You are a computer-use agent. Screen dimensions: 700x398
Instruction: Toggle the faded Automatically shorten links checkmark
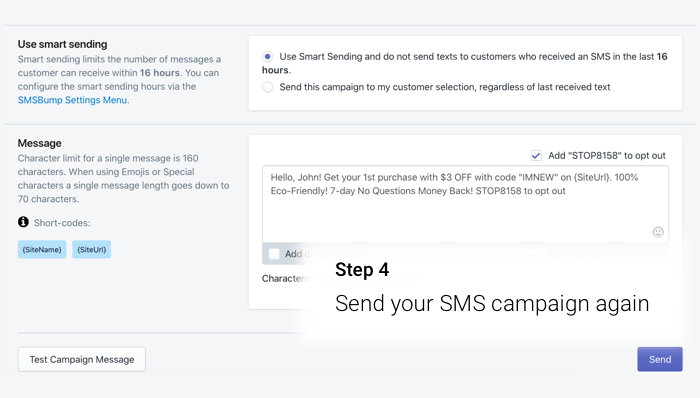click(535, 254)
